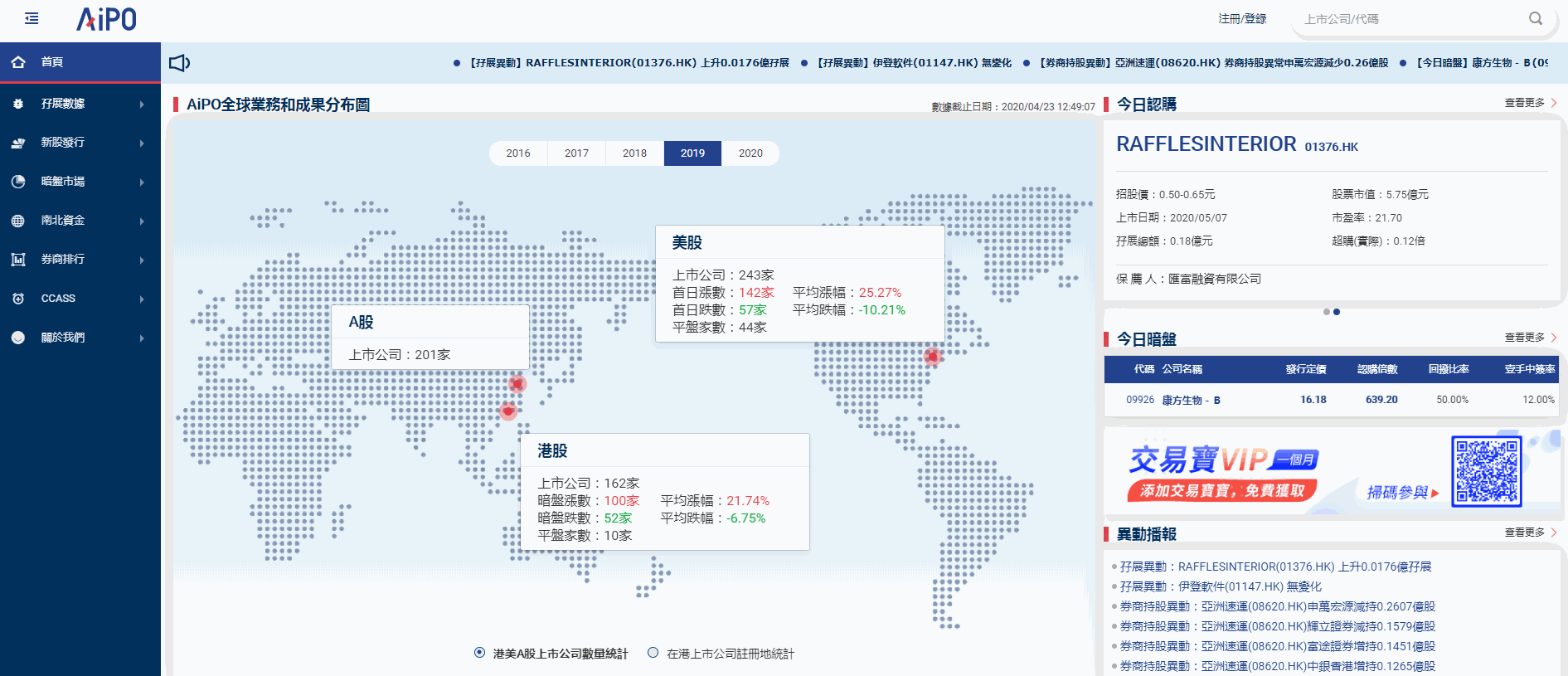Click the announcement speaker icon
The image size is (1568, 676).
(x=179, y=63)
